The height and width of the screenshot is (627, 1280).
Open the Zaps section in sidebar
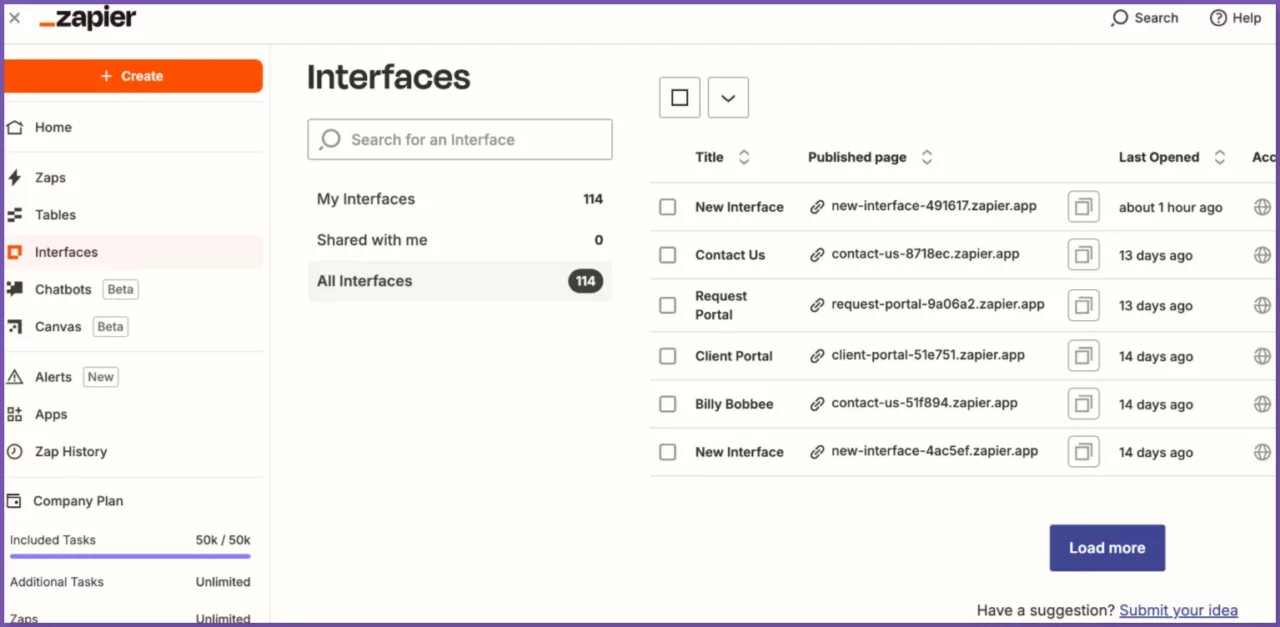(x=50, y=177)
